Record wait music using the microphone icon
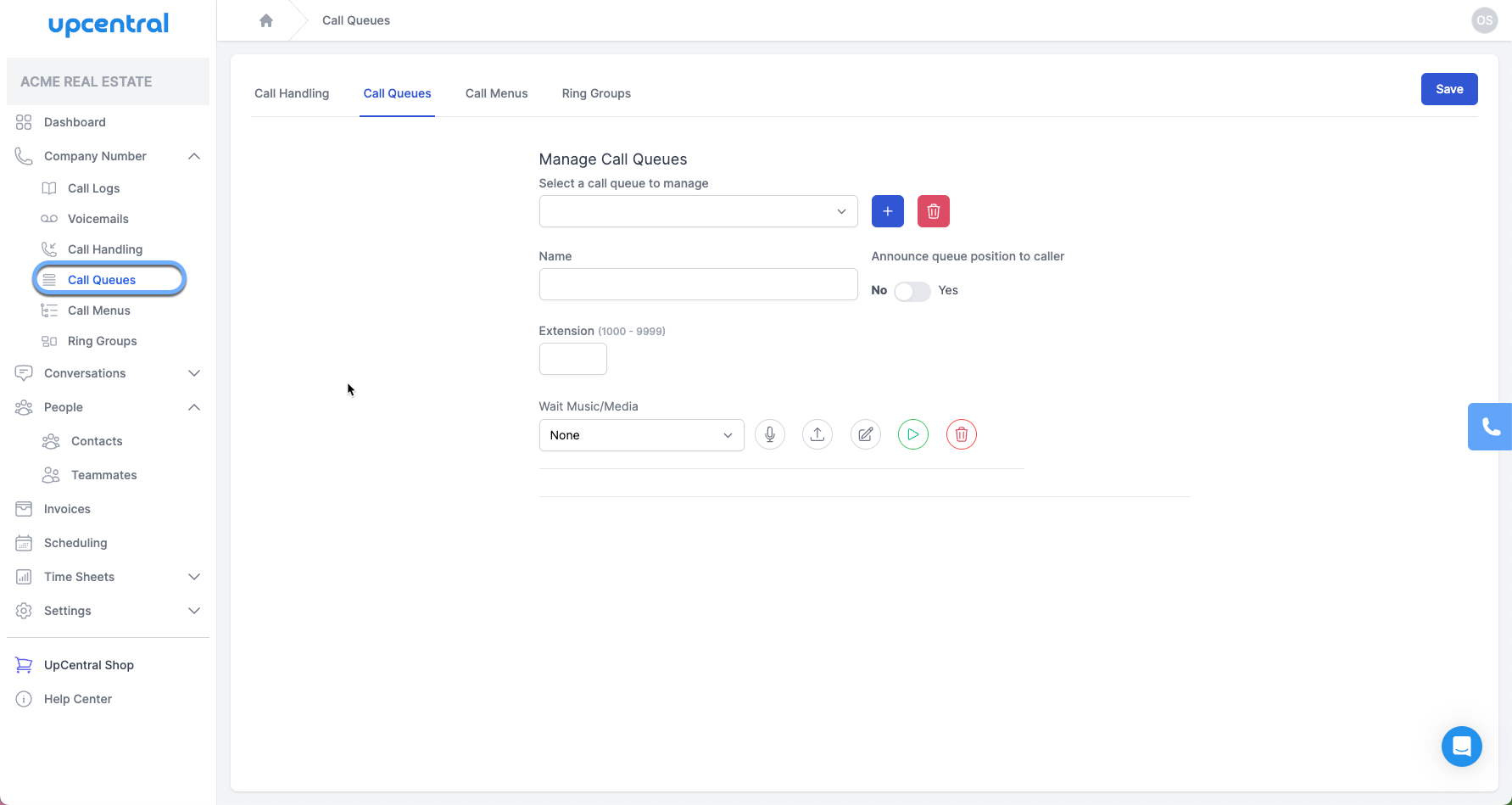1512x805 pixels. point(770,434)
